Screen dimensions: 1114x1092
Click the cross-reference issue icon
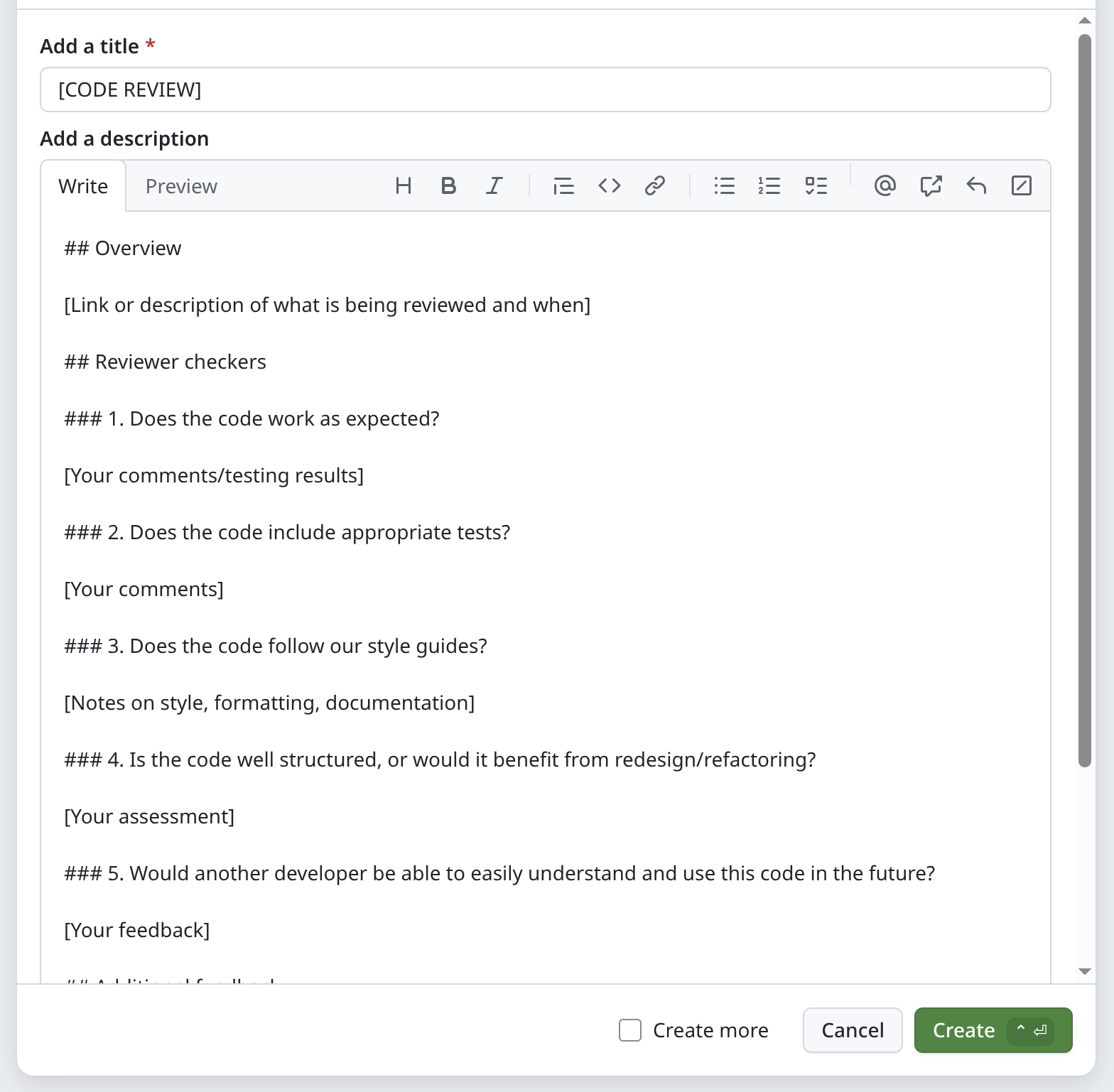pos(931,186)
